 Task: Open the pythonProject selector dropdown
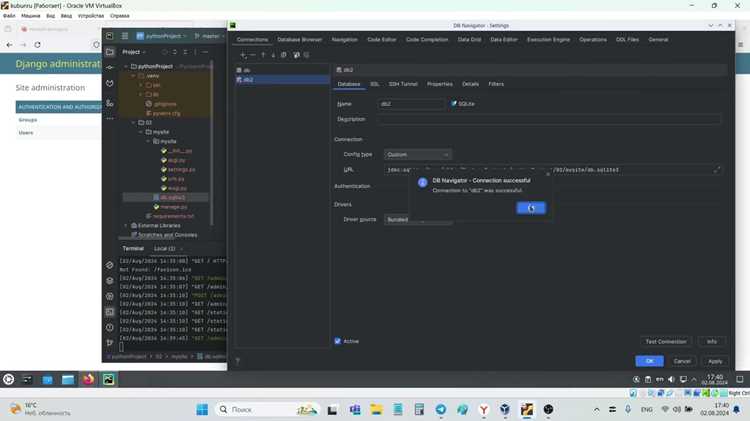click(x=162, y=36)
